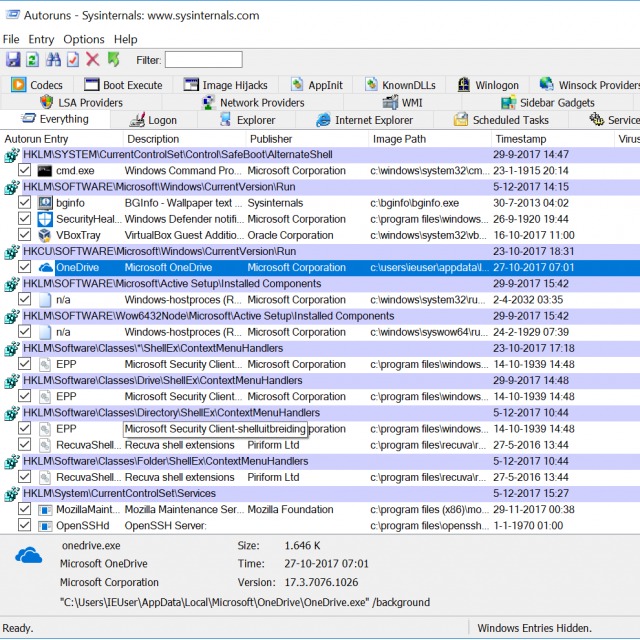This screenshot has height=640, width=640.
Task: Open the Codecs tab
Action: coord(37,85)
